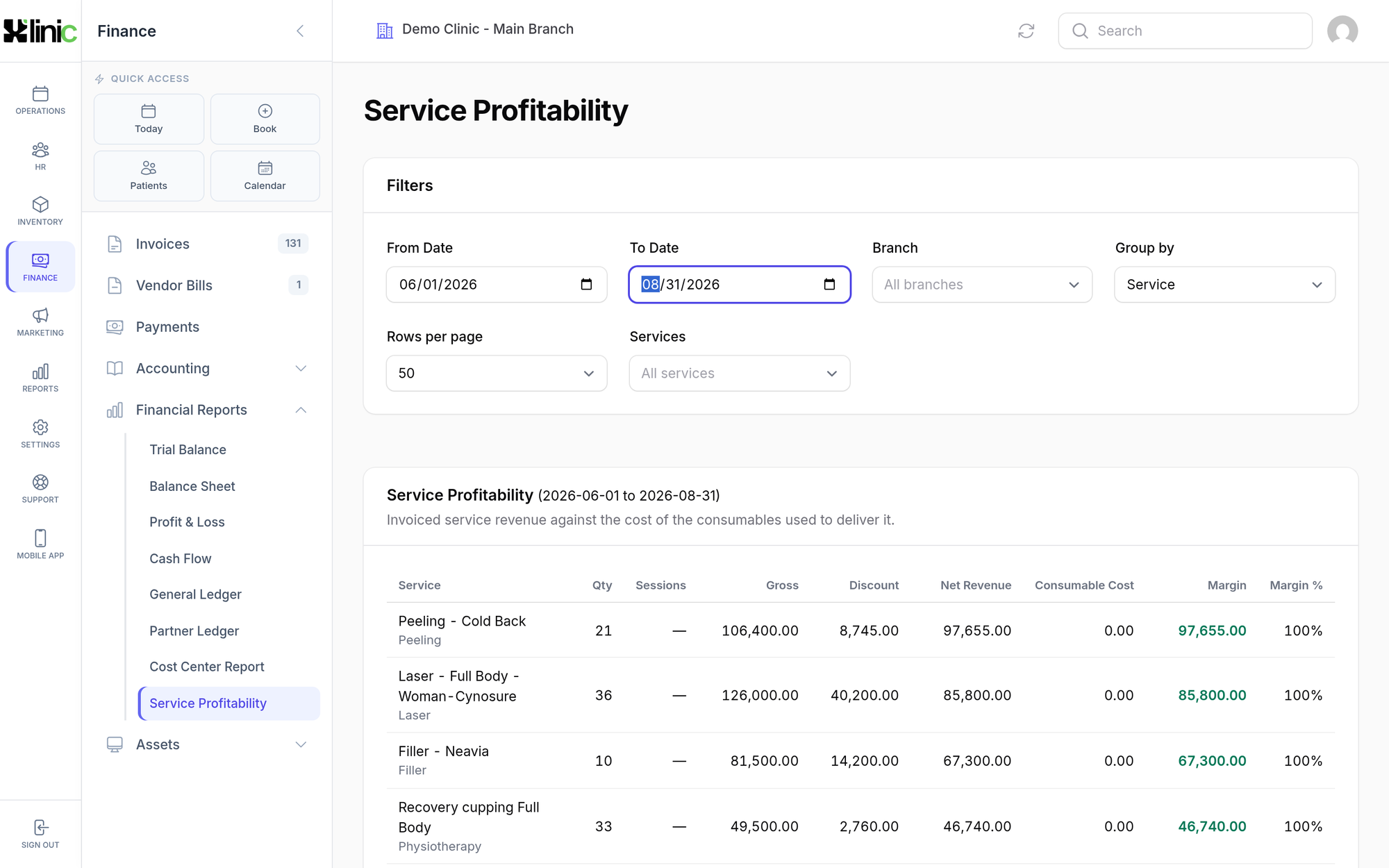Screen dimensions: 1389x868
Task: Click the Calendar quick access button
Action: (265, 176)
